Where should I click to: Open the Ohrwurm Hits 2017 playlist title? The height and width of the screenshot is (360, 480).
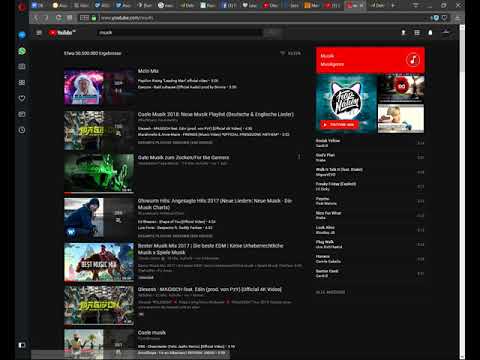pyautogui.click(x=215, y=204)
